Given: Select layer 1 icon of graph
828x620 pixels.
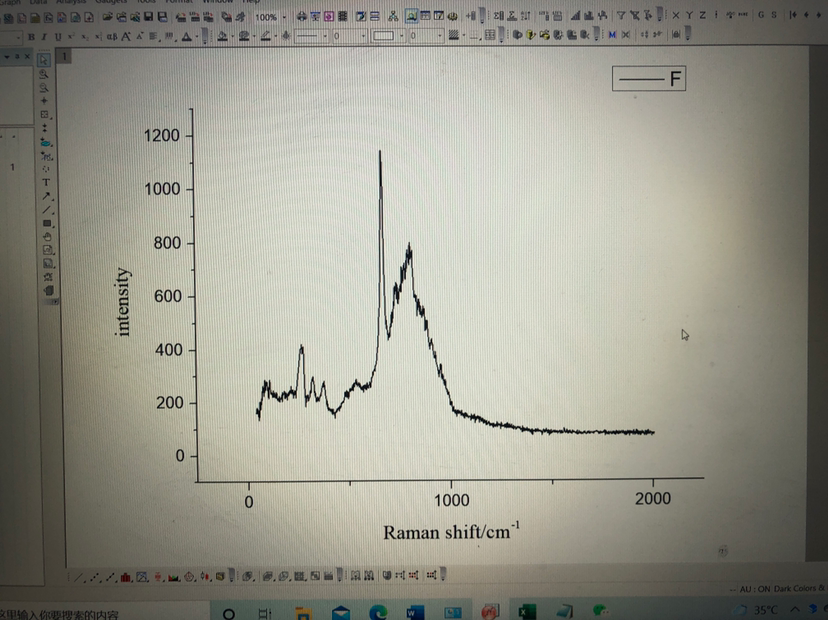Looking at the screenshot, I should click(x=64, y=56).
